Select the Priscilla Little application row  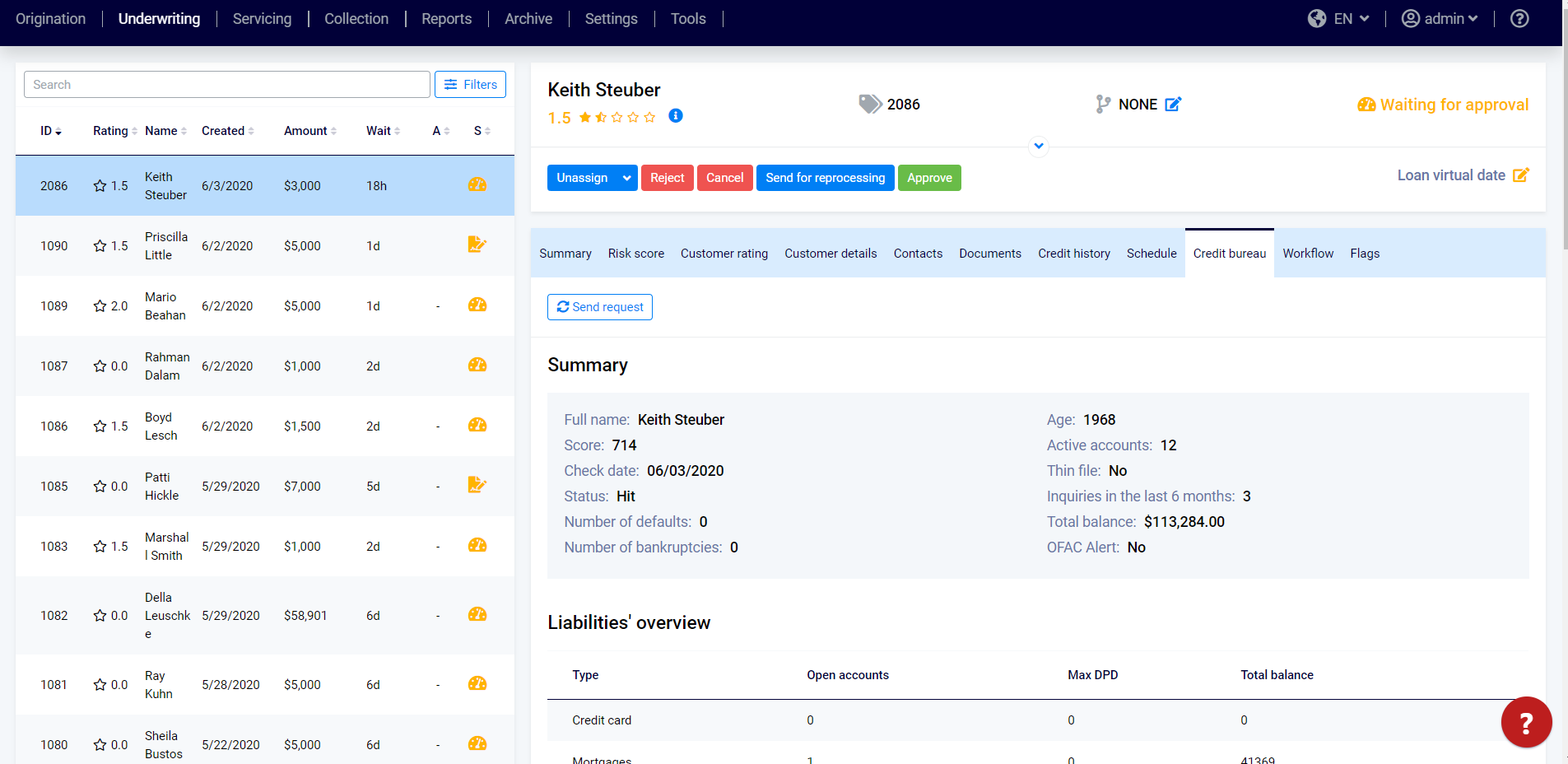coord(265,245)
